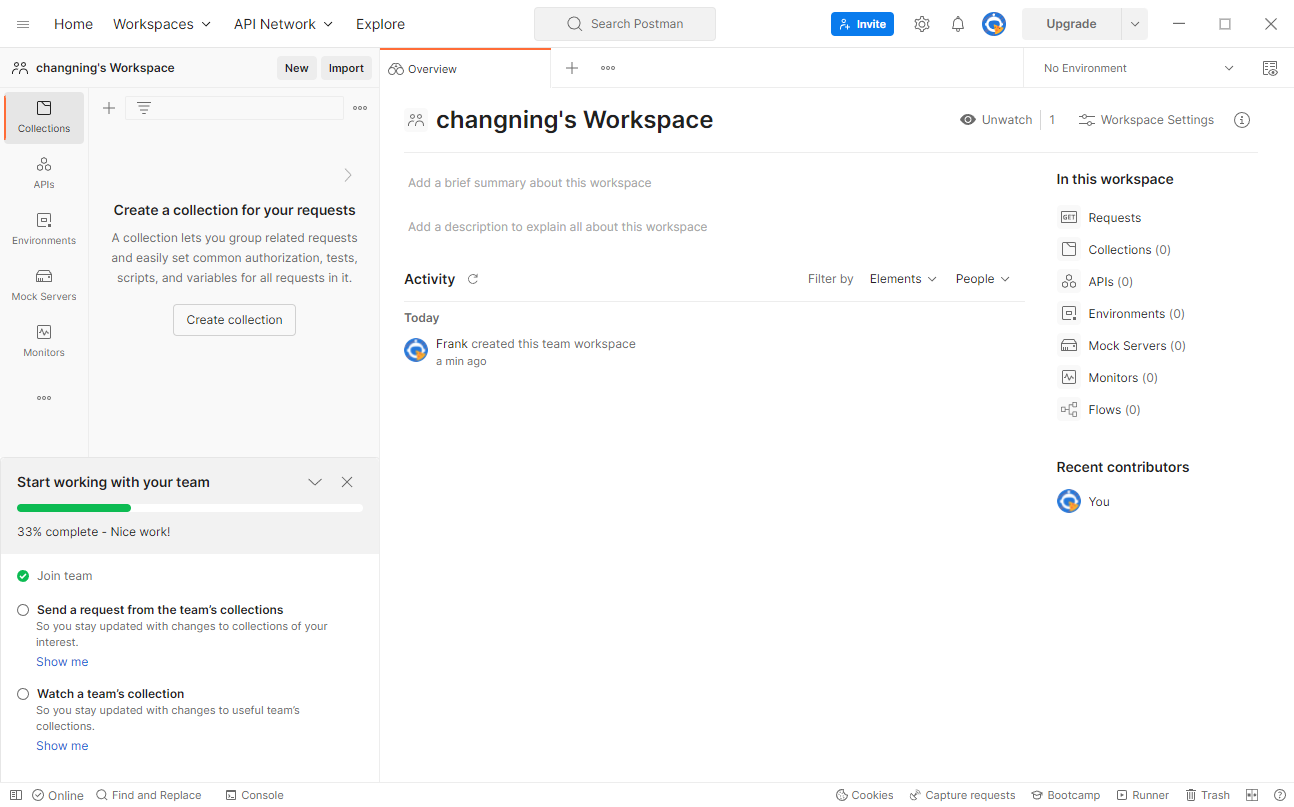The width and height of the screenshot is (1294, 807).
Task: Select the Send a request radio circle
Action: 23,610
